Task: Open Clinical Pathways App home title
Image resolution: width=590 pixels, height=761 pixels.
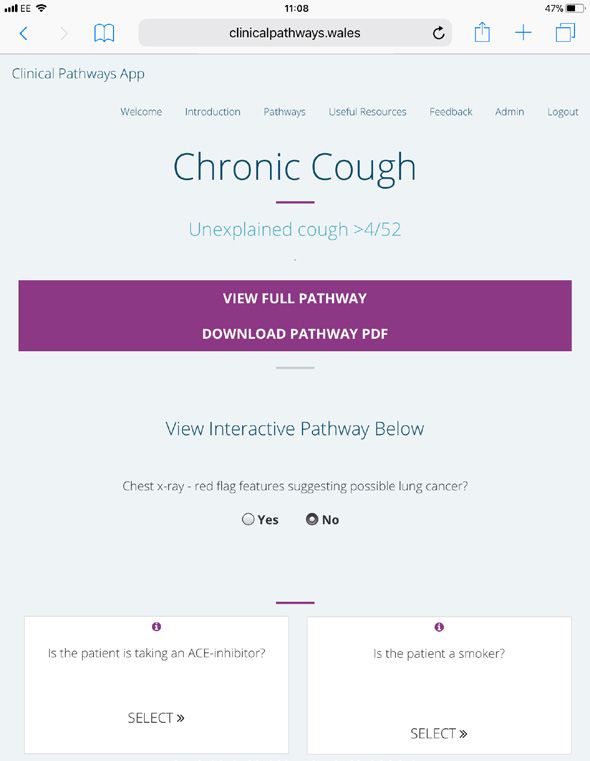Action: click(78, 74)
